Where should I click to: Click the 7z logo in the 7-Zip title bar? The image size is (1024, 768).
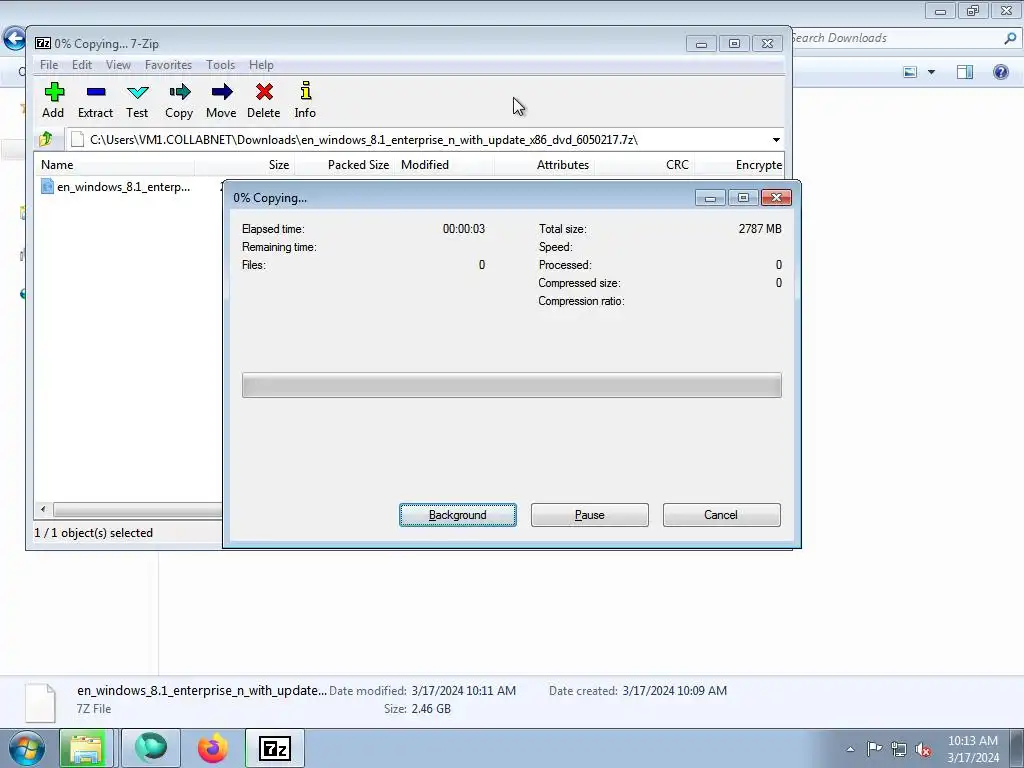[x=43, y=43]
